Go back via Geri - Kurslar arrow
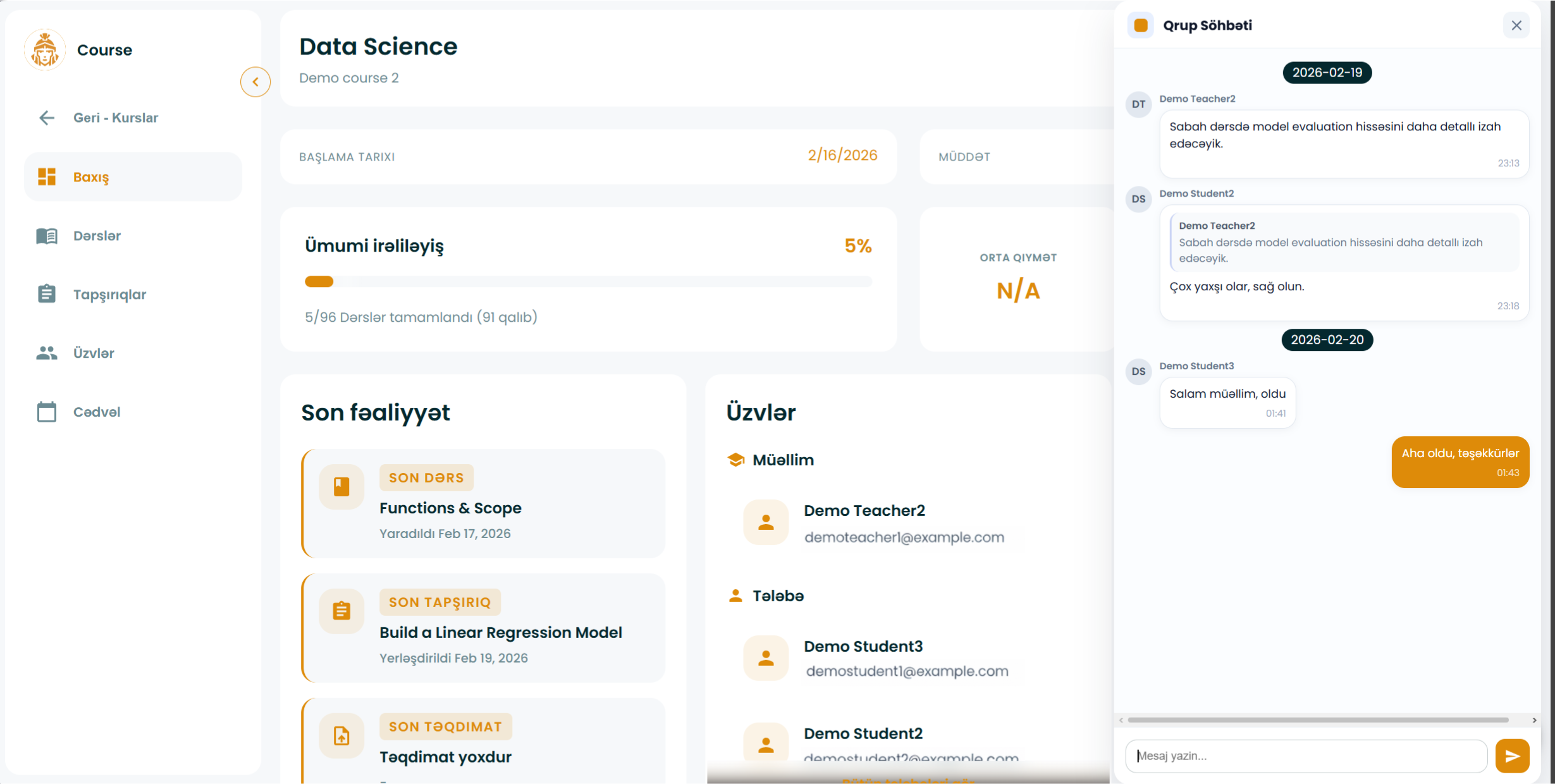Image resolution: width=1555 pixels, height=784 pixels. tap(47, 118)
